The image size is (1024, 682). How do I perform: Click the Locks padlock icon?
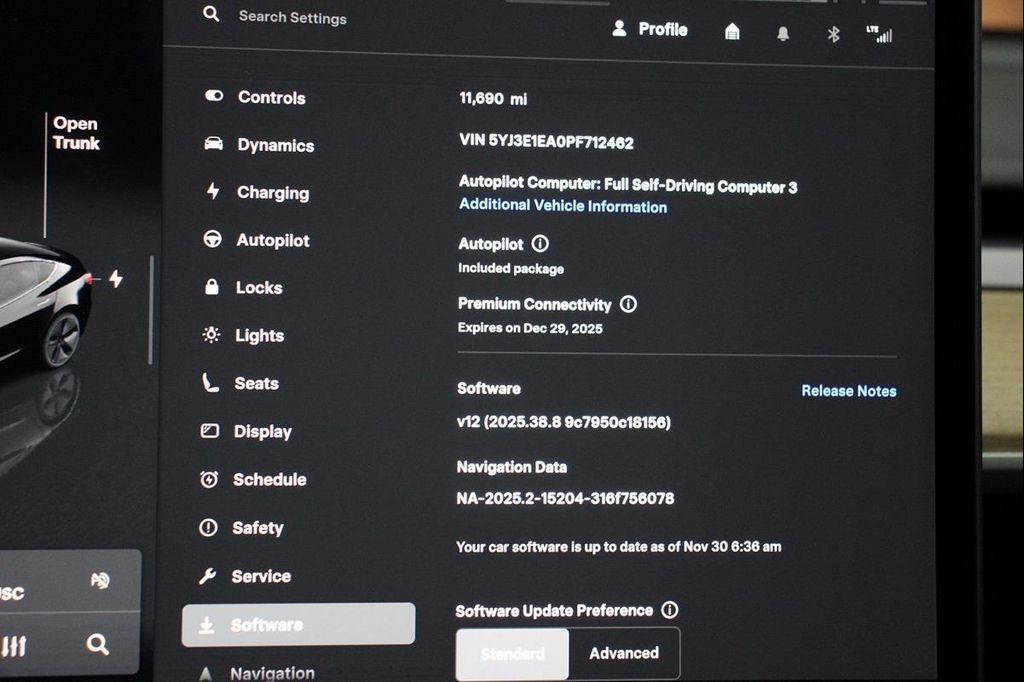coord(211,288)
